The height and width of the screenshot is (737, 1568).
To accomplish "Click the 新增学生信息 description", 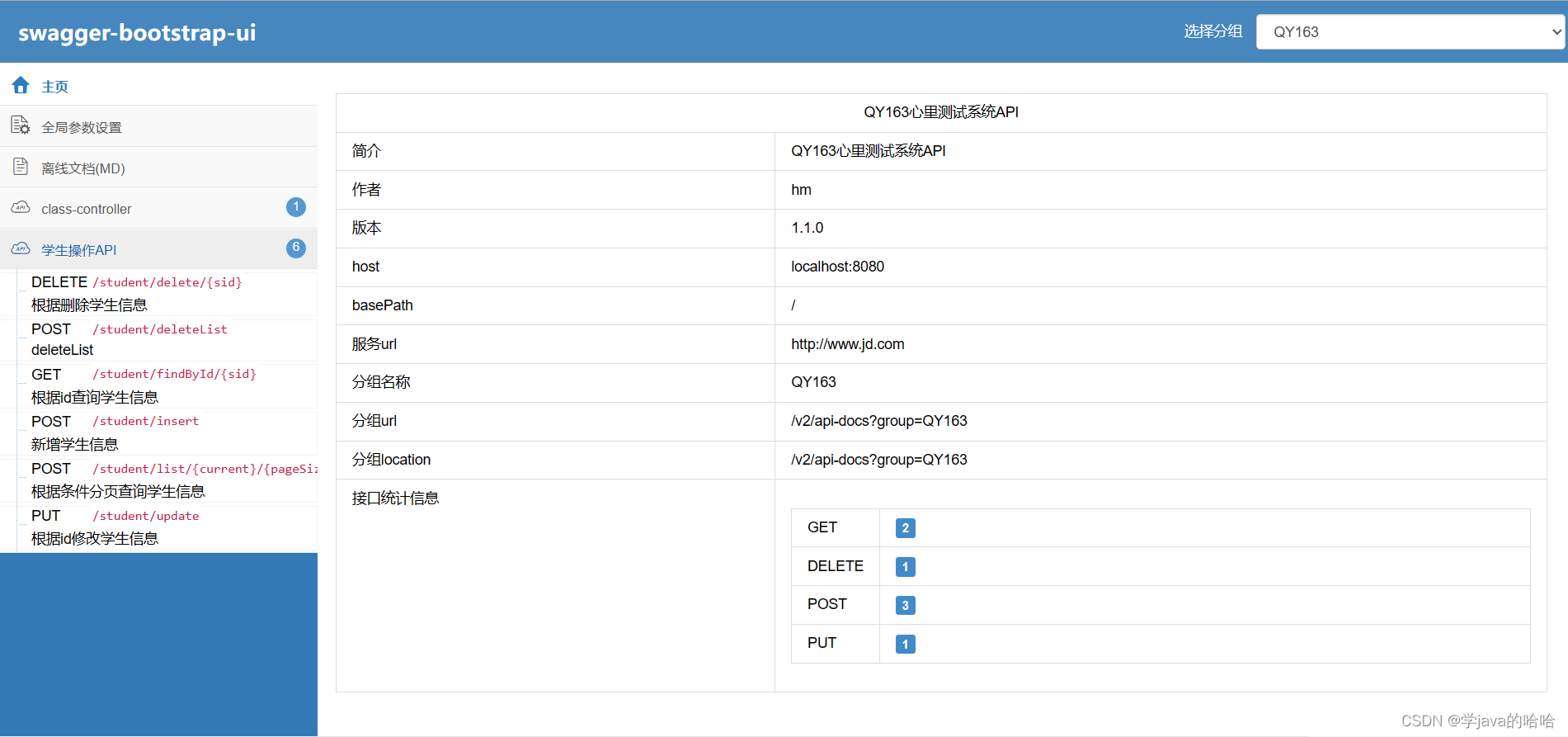I will coord(74,445).
